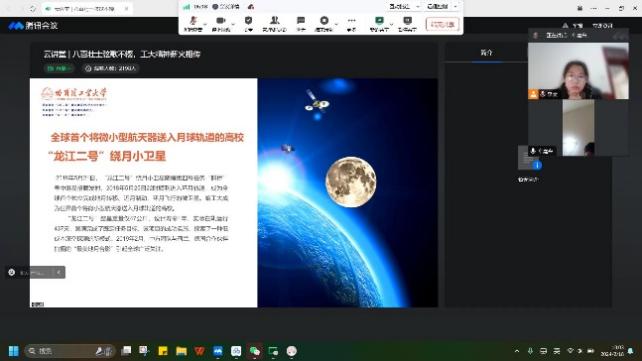Select the top participant video thumbnail

coord(578,71)
